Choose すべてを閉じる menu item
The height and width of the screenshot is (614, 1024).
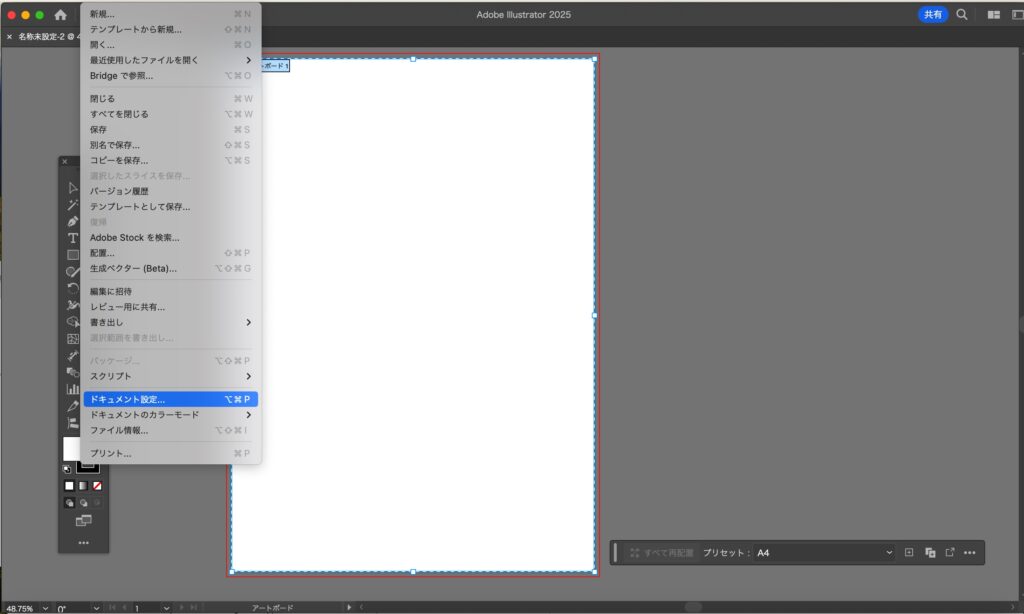tap(170, 114)
